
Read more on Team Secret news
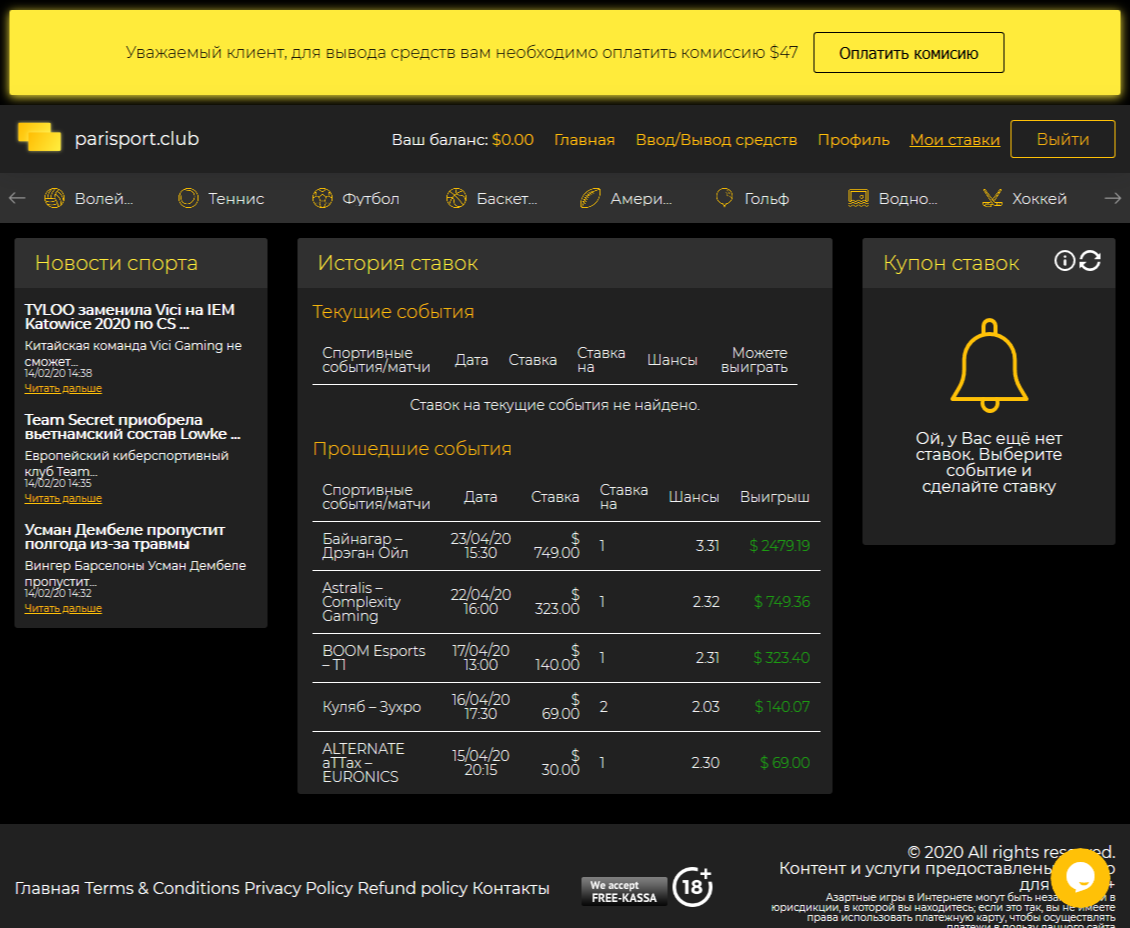pos(63,499)
